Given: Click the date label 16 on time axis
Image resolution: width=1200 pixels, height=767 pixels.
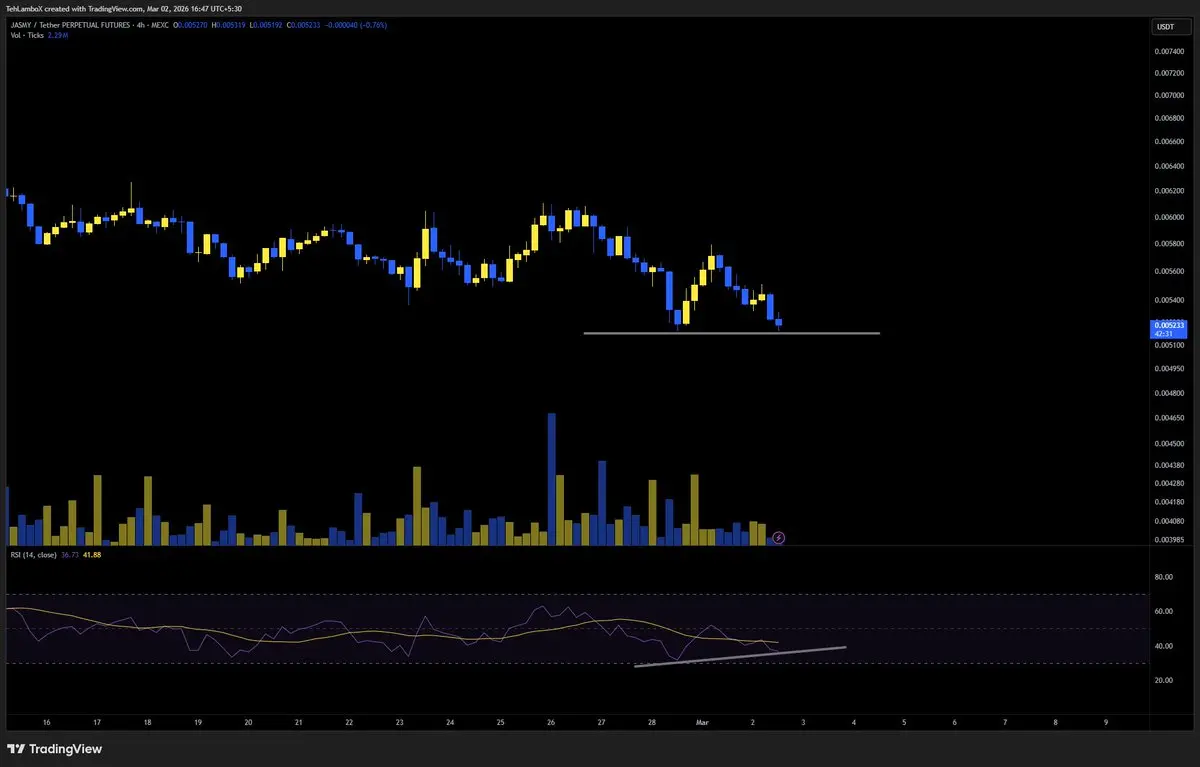Looking at the screenshot, I should (46, 722).
